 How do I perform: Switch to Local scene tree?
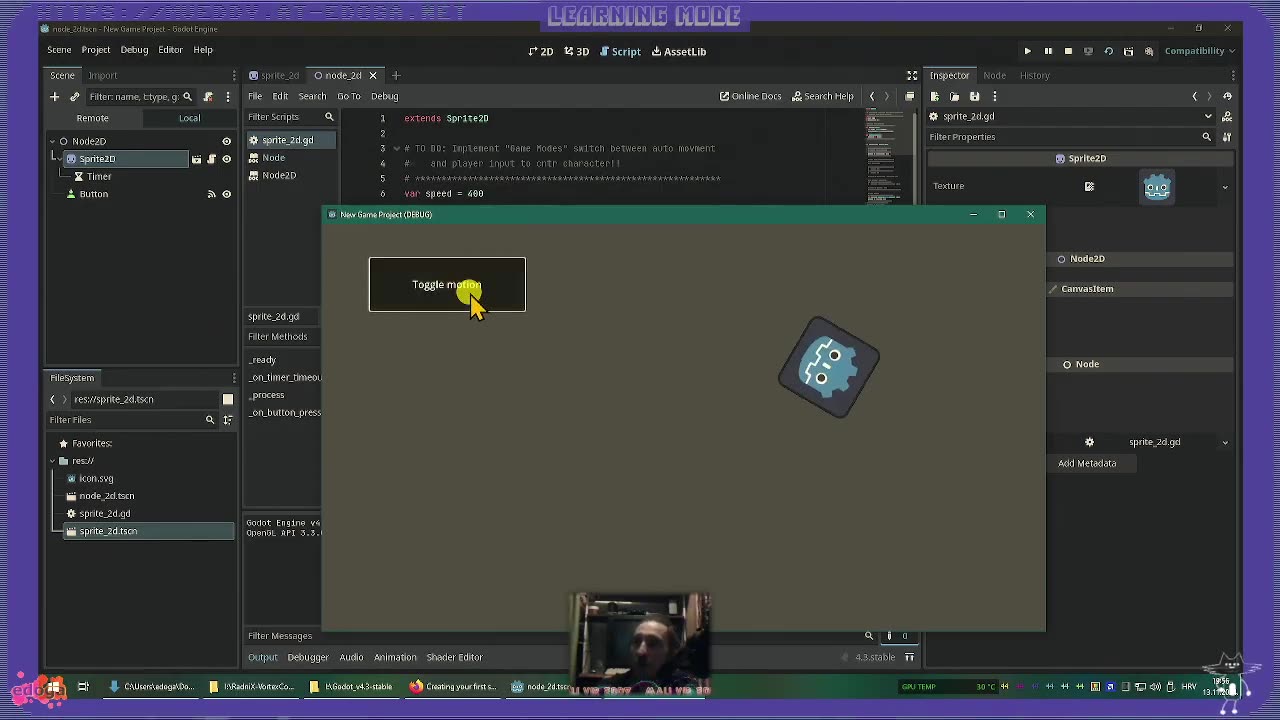point(189,118)
